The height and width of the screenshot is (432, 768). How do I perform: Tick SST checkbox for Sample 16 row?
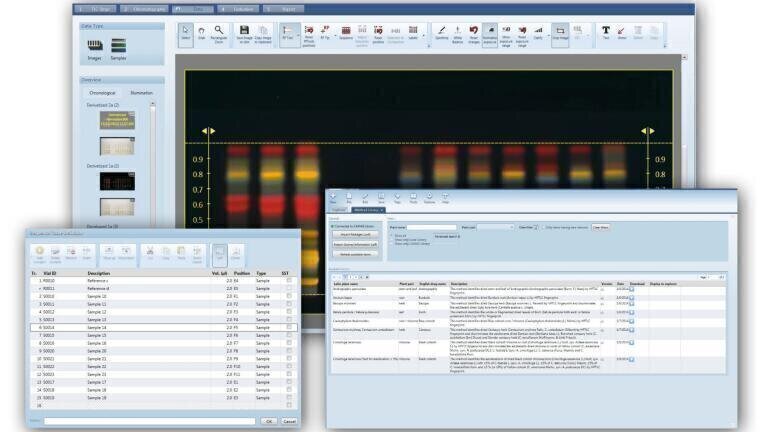(289, 343)
